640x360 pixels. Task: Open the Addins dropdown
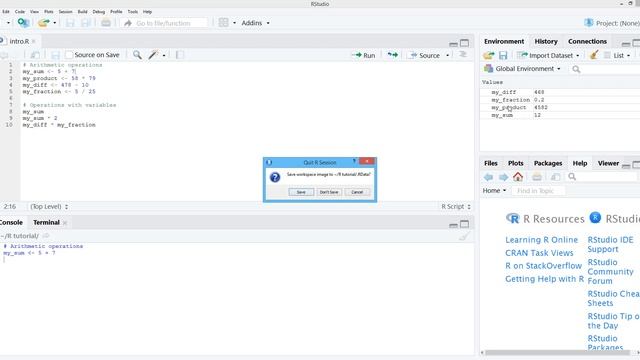[x=255, y=23]
